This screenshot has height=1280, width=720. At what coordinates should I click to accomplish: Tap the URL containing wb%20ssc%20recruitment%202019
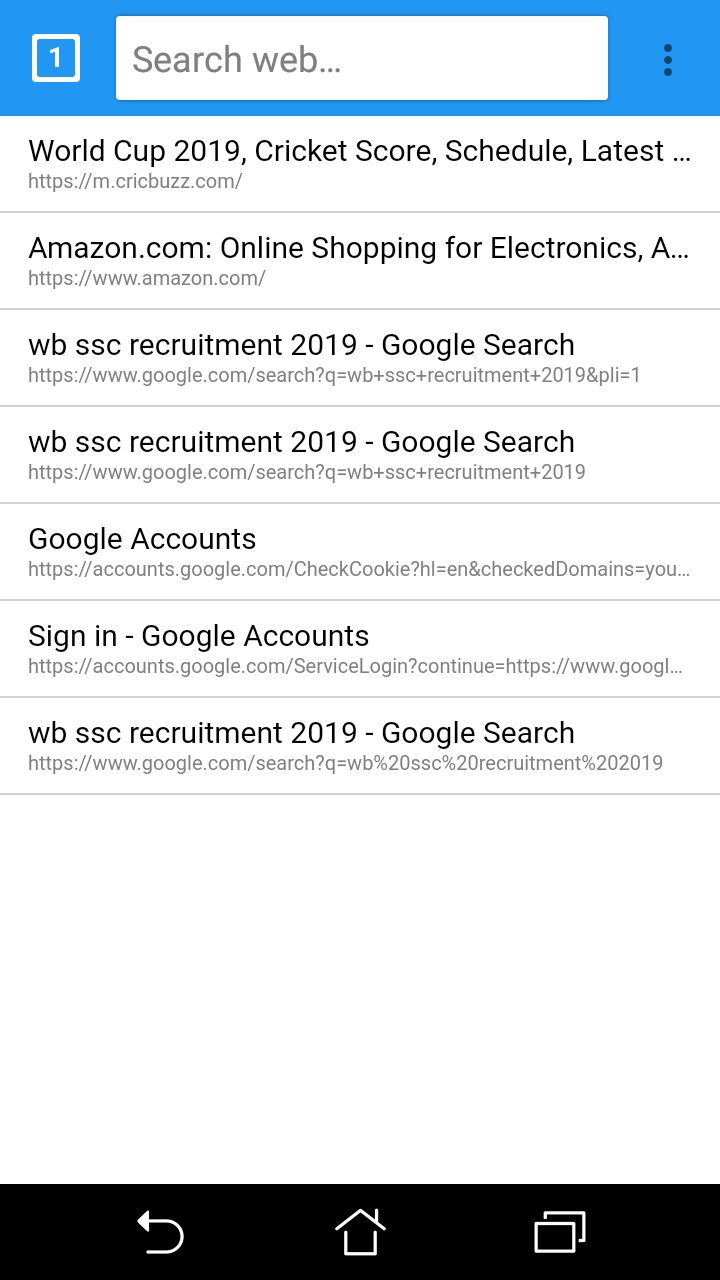point(345,763)
